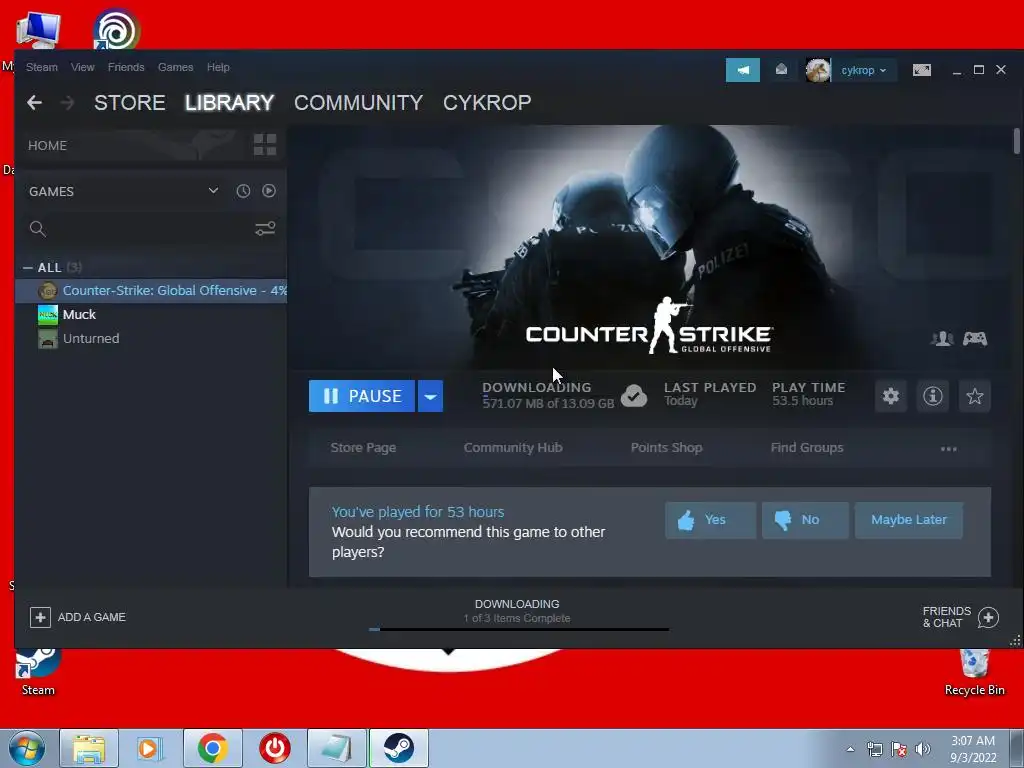Open the volume speaker tray icon
Image resolution: width=1024 pixels, height=768 pixels.
(922, 749)
